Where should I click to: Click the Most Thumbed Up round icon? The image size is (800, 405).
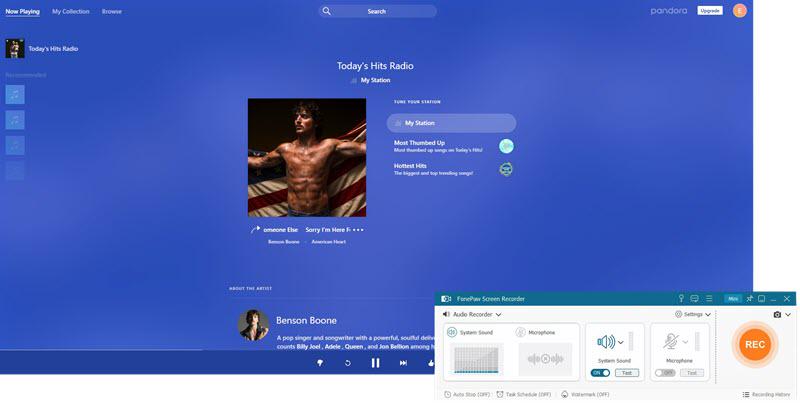pos(506,146)
